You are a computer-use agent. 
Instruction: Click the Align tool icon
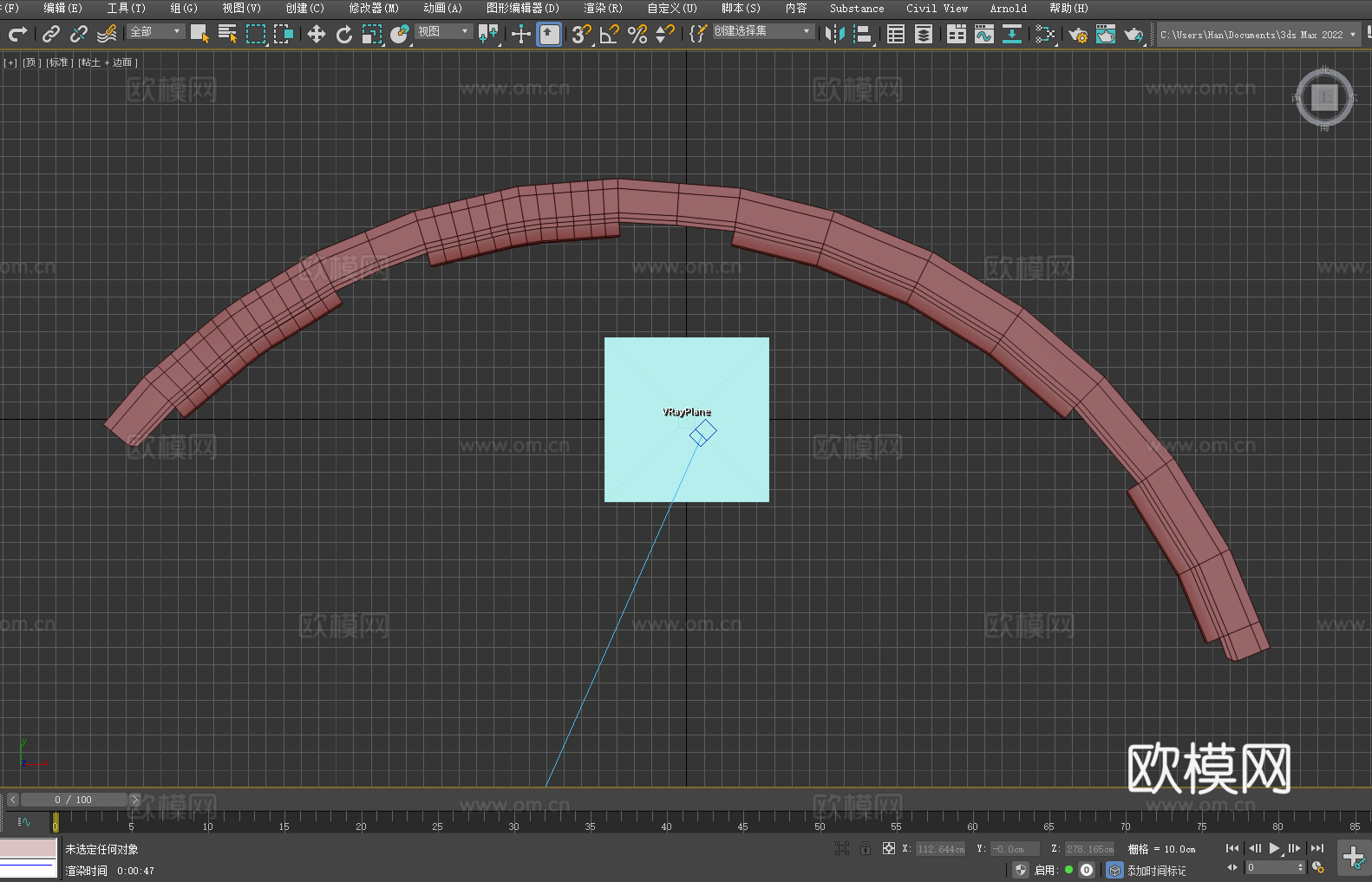[x=863, y=34]
